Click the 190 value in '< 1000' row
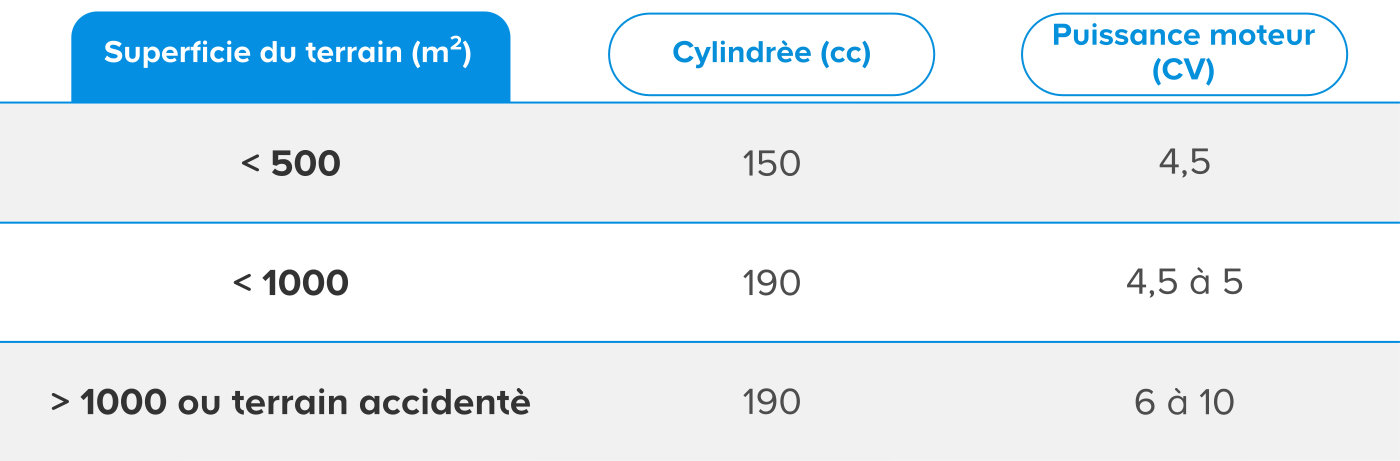The width and height of the screenshot is (1400, 461). [x=772, y=283]
